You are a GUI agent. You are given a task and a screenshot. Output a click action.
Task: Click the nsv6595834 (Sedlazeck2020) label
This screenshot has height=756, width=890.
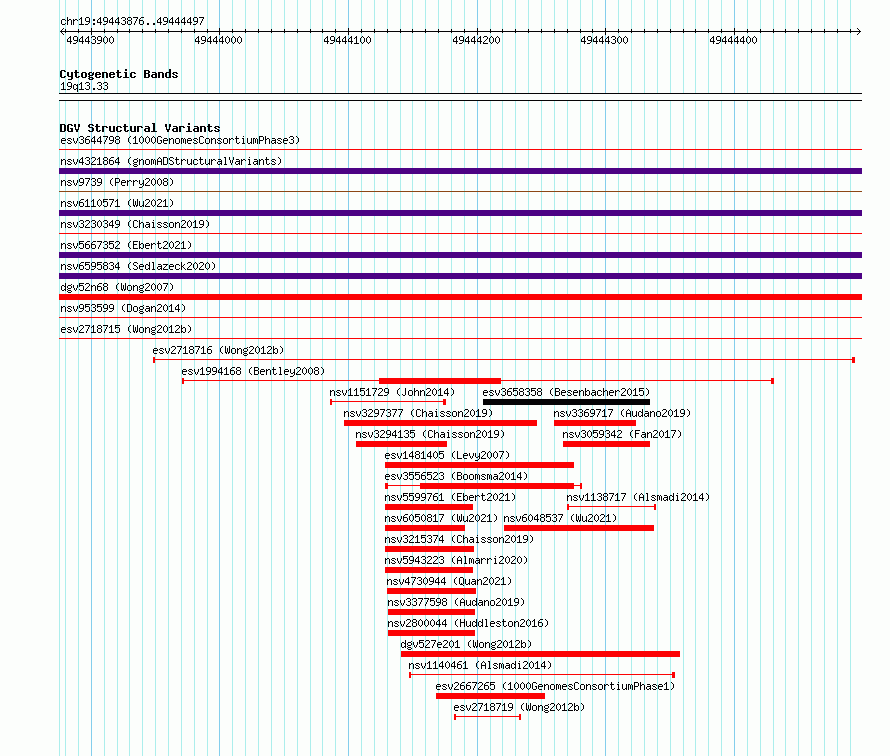pyautogui.click(x=138, y=266)
